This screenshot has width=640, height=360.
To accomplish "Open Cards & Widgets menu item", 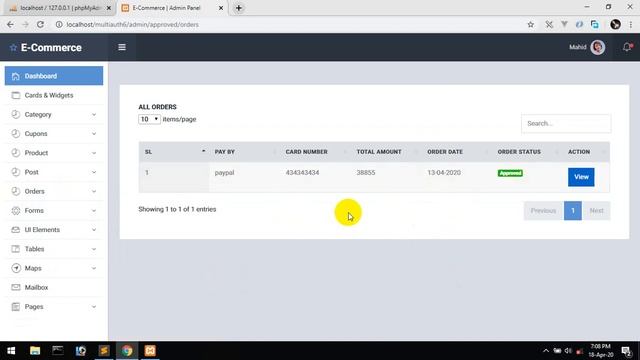I will click(54, 96).
